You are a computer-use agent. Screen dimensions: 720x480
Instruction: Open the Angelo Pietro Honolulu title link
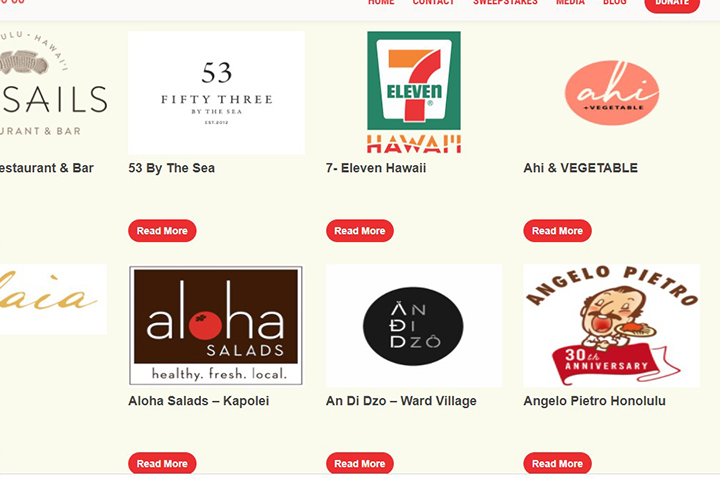coord(594,401)
